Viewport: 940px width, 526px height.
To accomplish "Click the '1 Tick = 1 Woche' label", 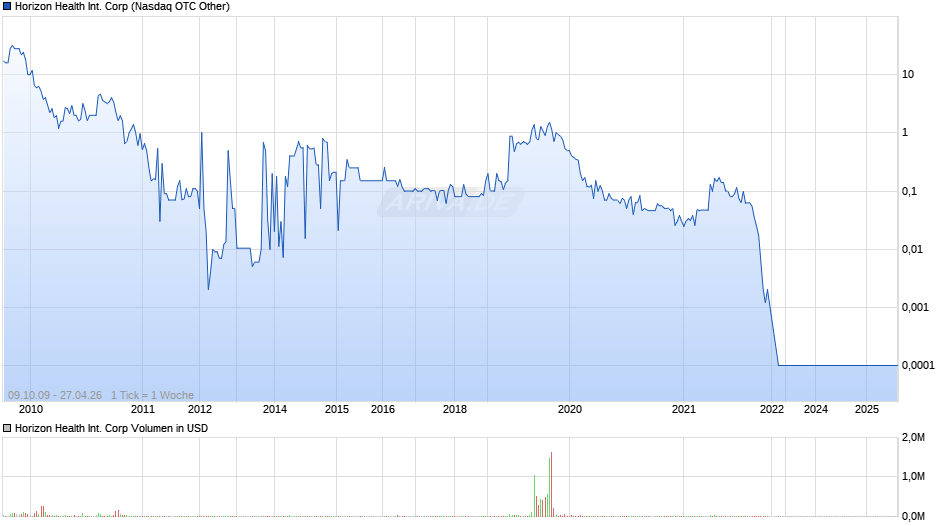I will click(x=152, y=395).
